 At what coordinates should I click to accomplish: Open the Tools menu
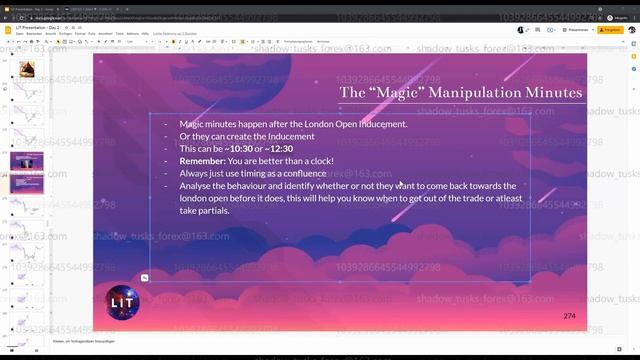click(x=120, y=33)
